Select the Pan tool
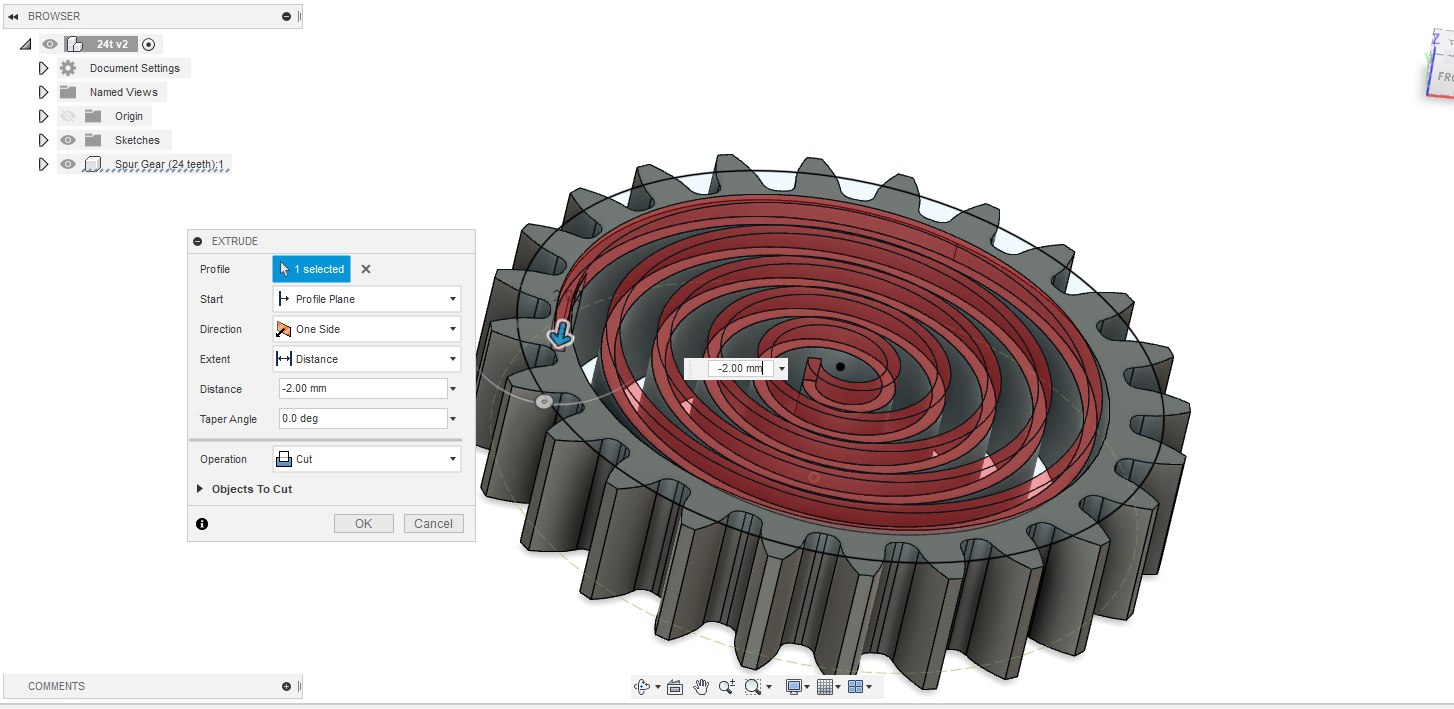Viewport: 1454px width, 709px height. coord(701,686)
